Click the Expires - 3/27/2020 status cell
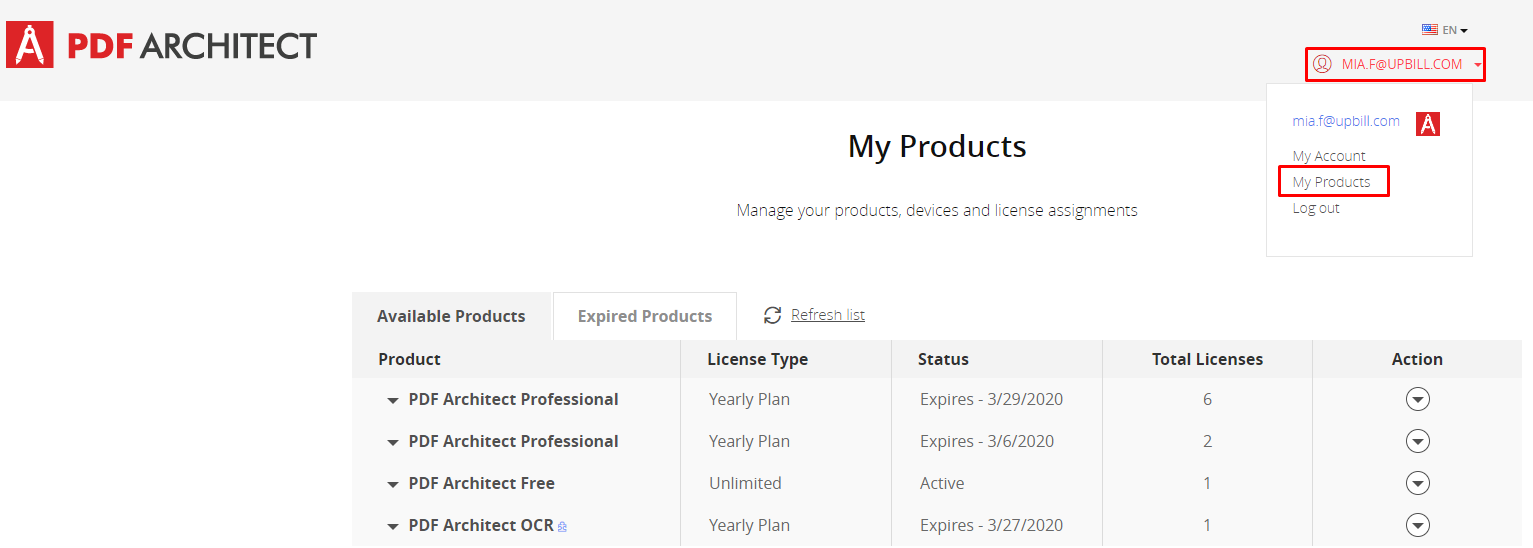 coord(991,525)
